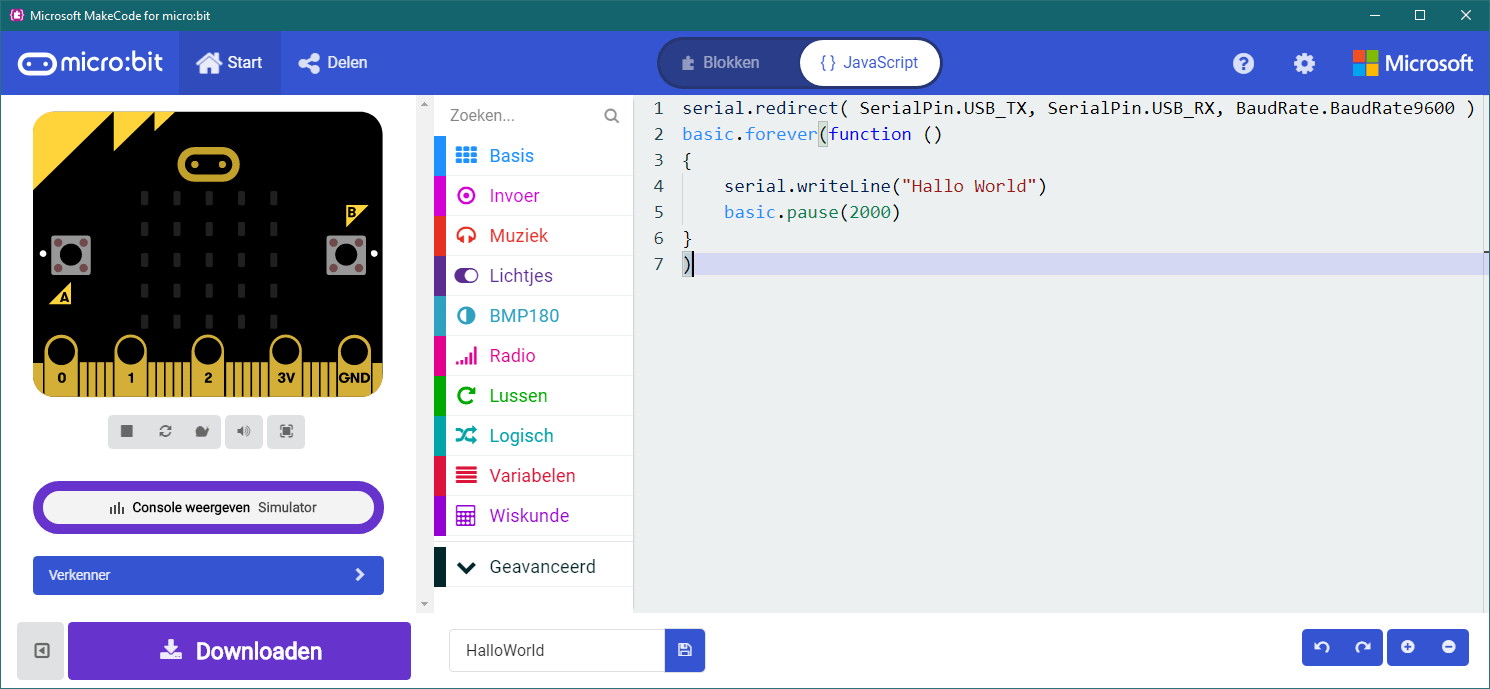Click the search magnifier icon
Screen dimensions: 1490x689
[612, 116]
